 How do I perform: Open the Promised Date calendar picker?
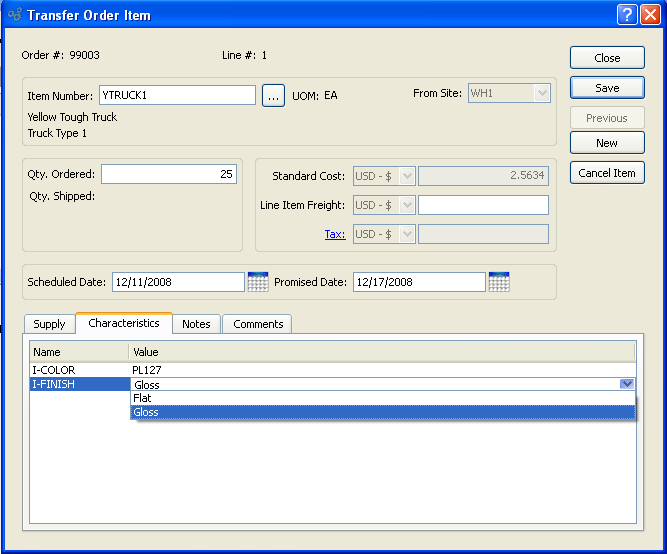click(499, 282)
